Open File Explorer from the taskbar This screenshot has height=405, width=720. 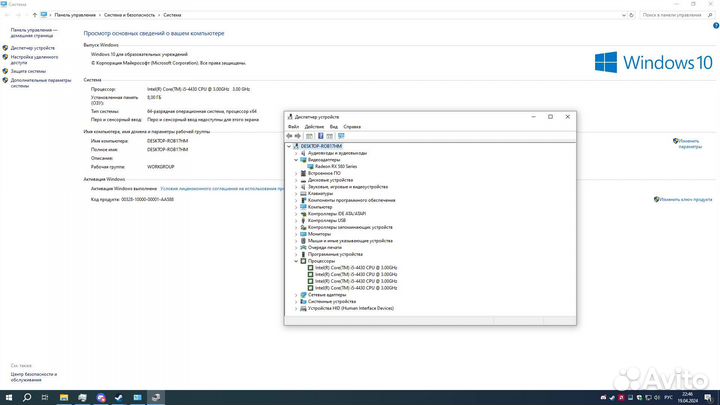(64, 397)
